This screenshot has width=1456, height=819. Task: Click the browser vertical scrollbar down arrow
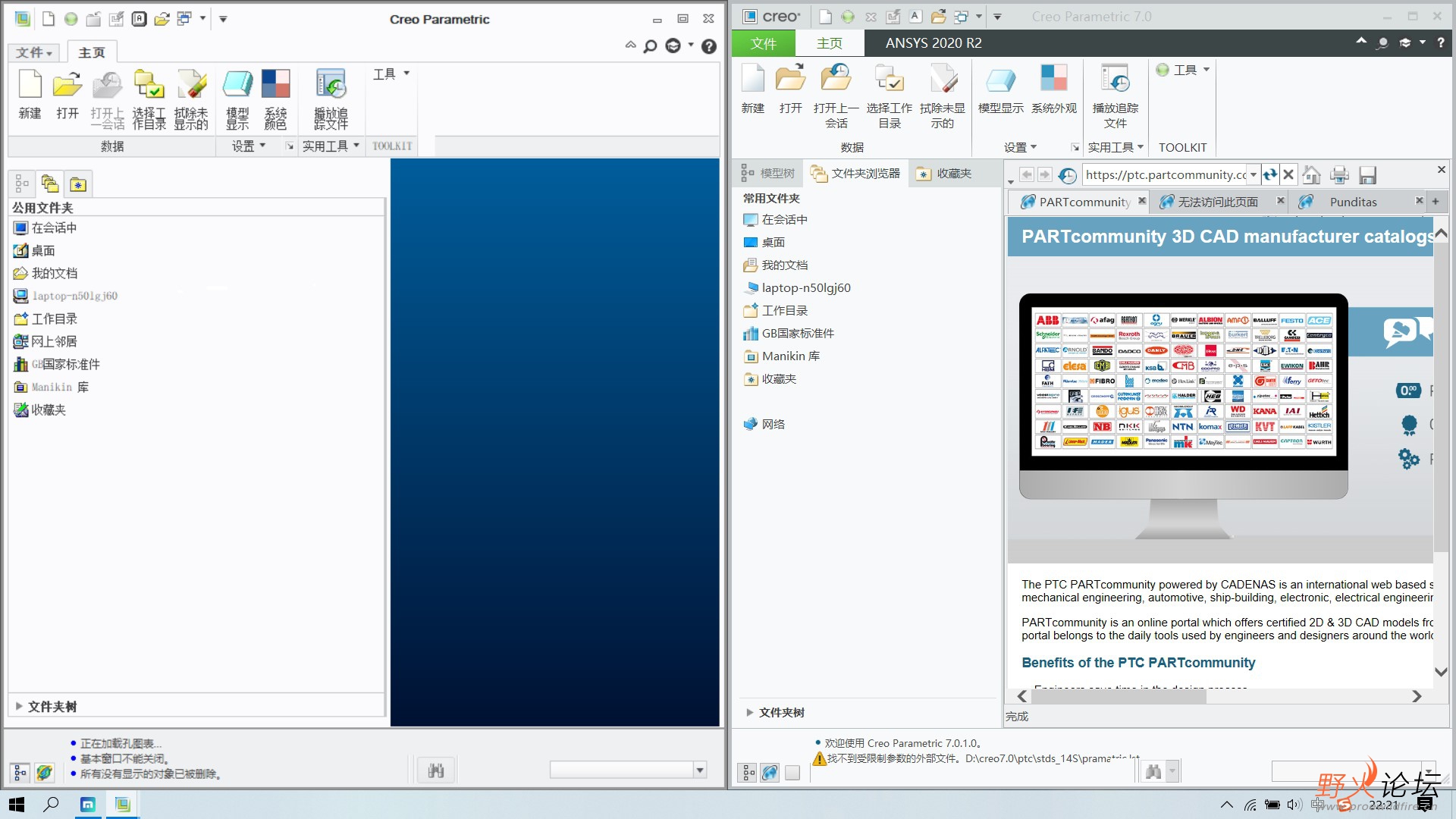coord(1441,672)
